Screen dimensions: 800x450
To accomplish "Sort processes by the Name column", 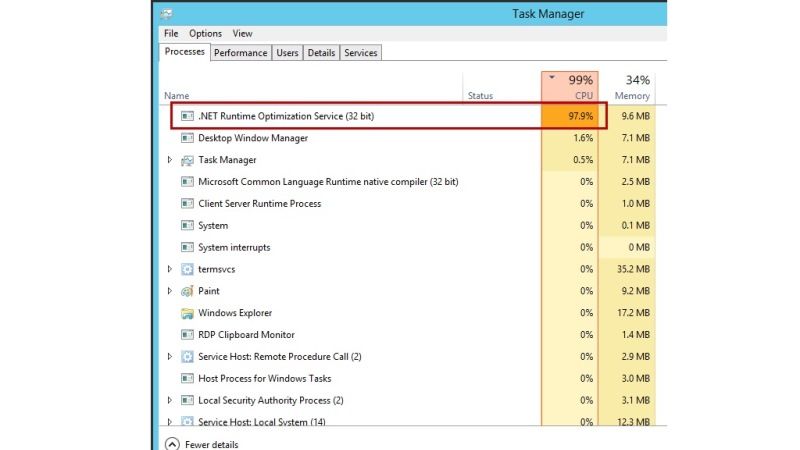I will pos(177,96).
